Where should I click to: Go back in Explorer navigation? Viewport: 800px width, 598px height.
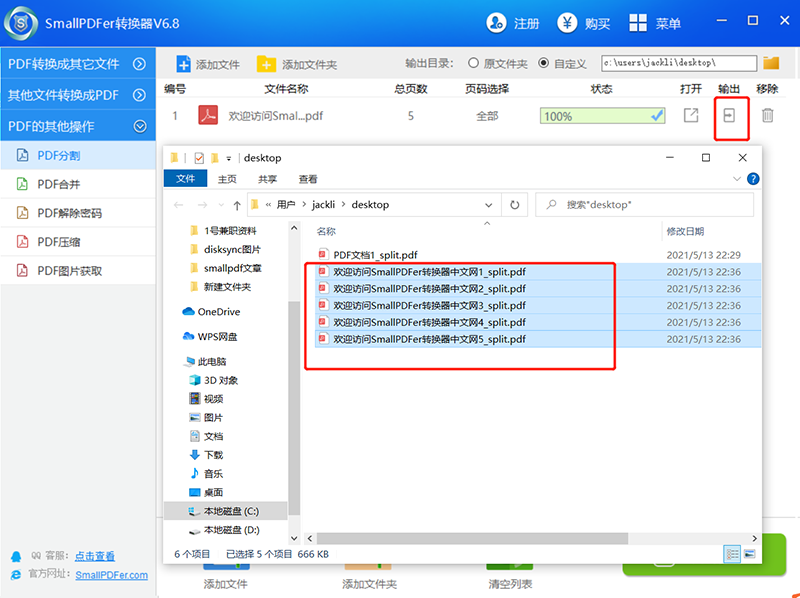coord(178,205)
